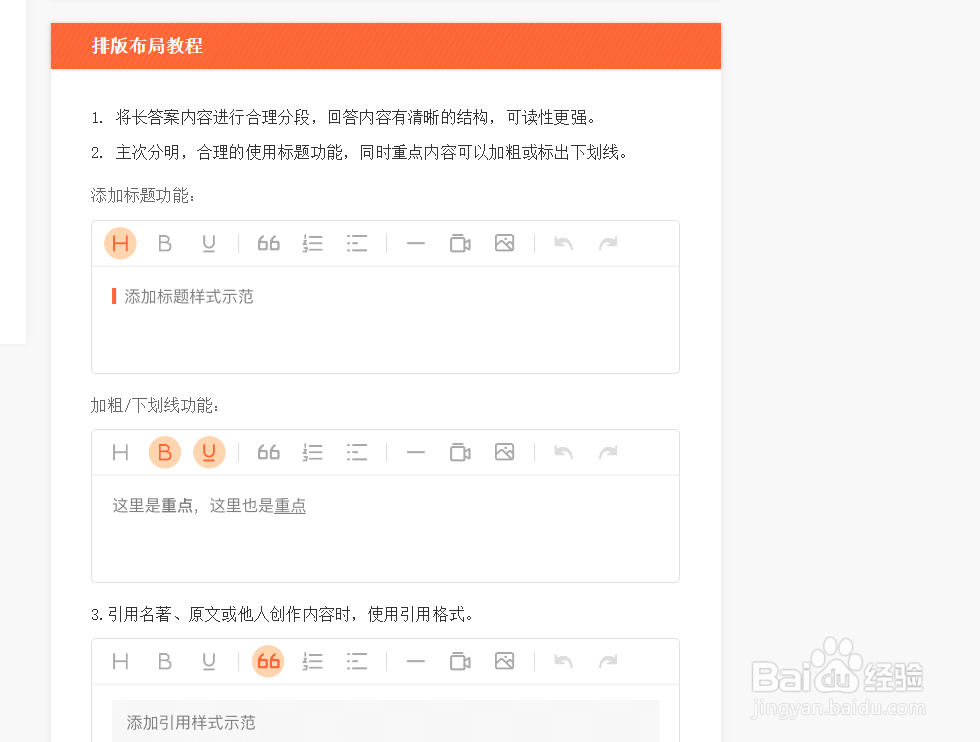Screen dimensions: 980x742
Task: Click the blockquote icon in the third editor
Action: (x=268, y=661)
